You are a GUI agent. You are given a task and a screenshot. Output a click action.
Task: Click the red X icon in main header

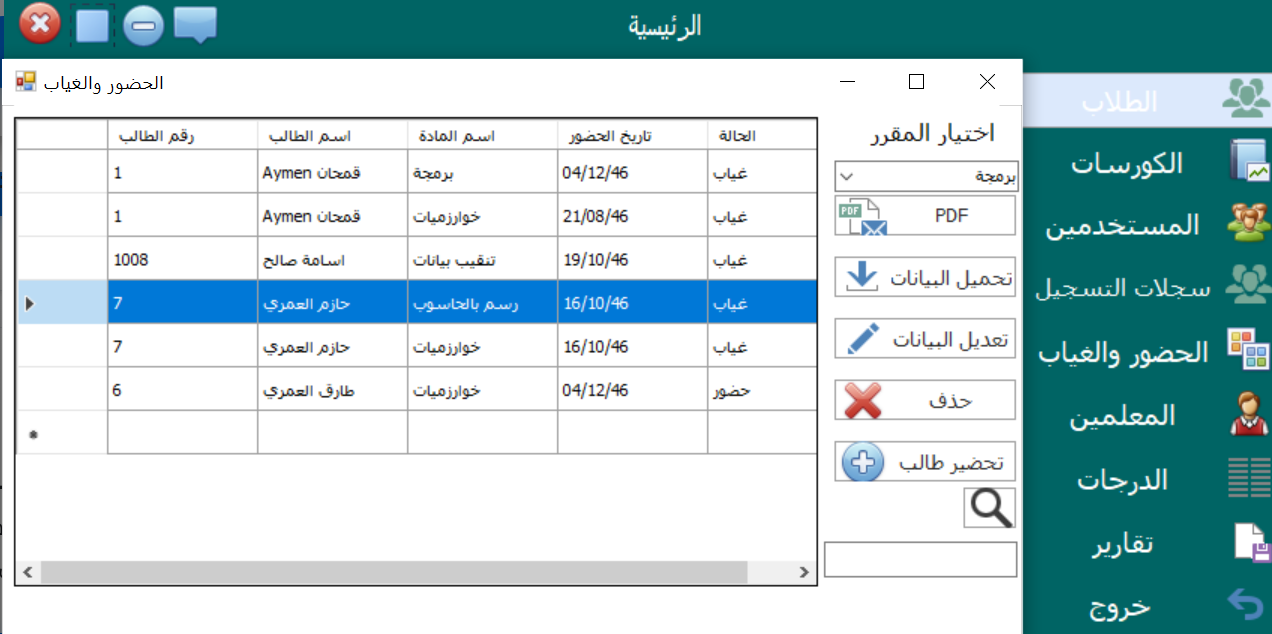(40, 23)
